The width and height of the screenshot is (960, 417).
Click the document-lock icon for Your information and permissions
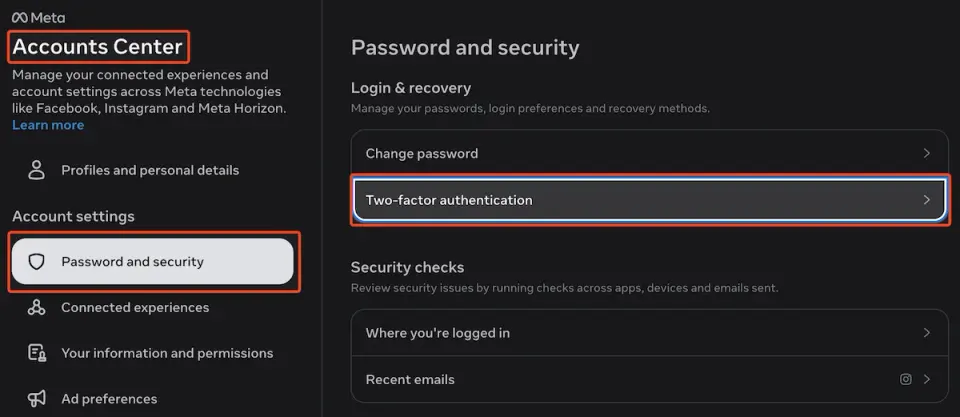coord(37,353)
